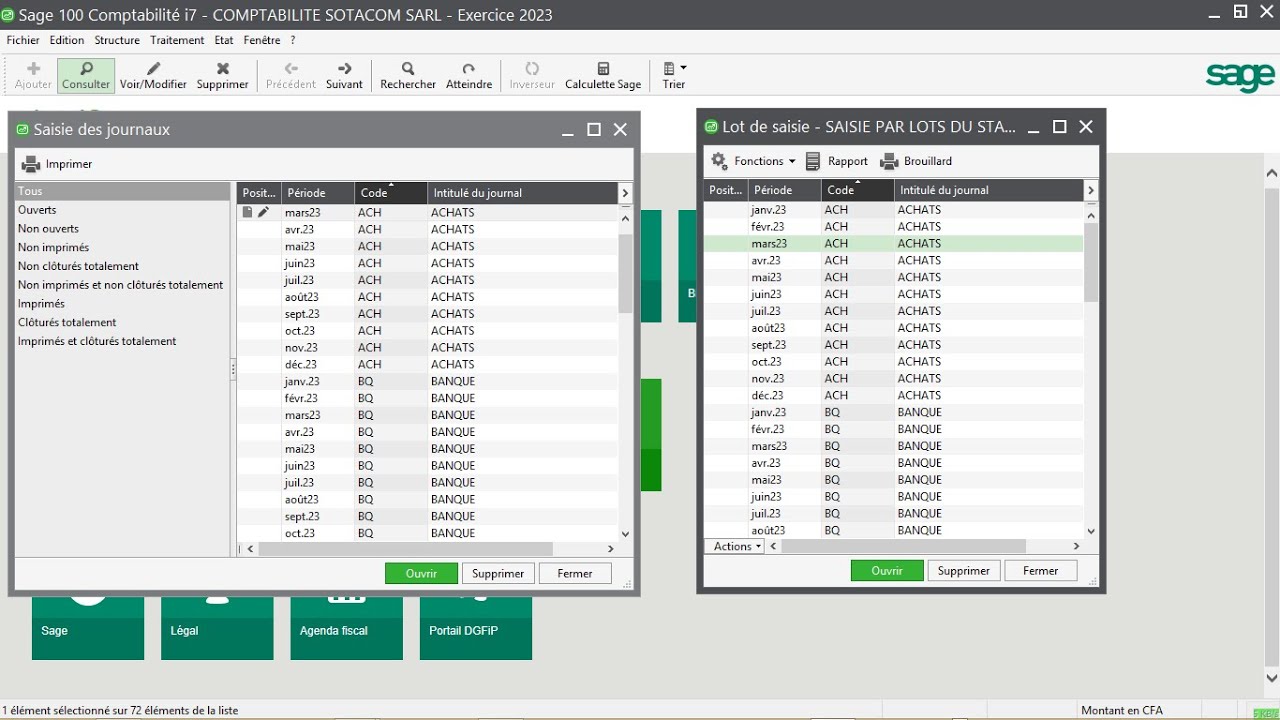Open the Etat menu
1280x720 pixels.
[x=224, y=40]
